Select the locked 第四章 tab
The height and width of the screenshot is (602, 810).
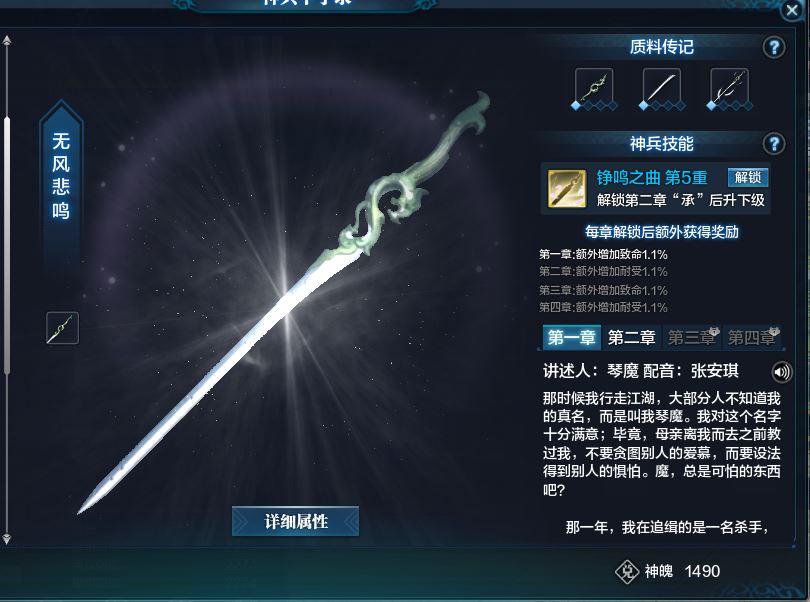click(752, 337)
